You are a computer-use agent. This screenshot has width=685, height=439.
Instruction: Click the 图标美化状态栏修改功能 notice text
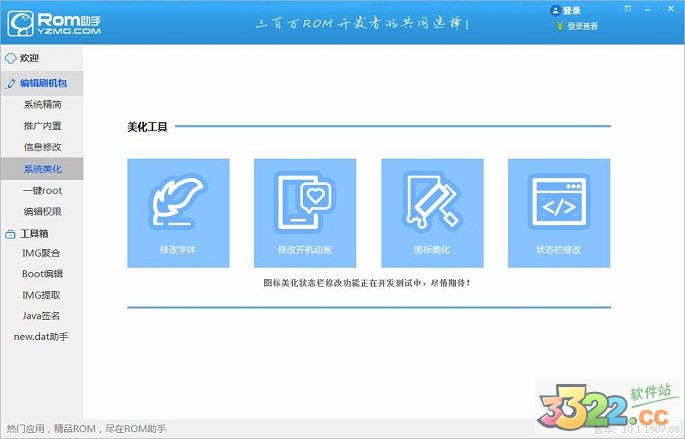pos(367,283)
